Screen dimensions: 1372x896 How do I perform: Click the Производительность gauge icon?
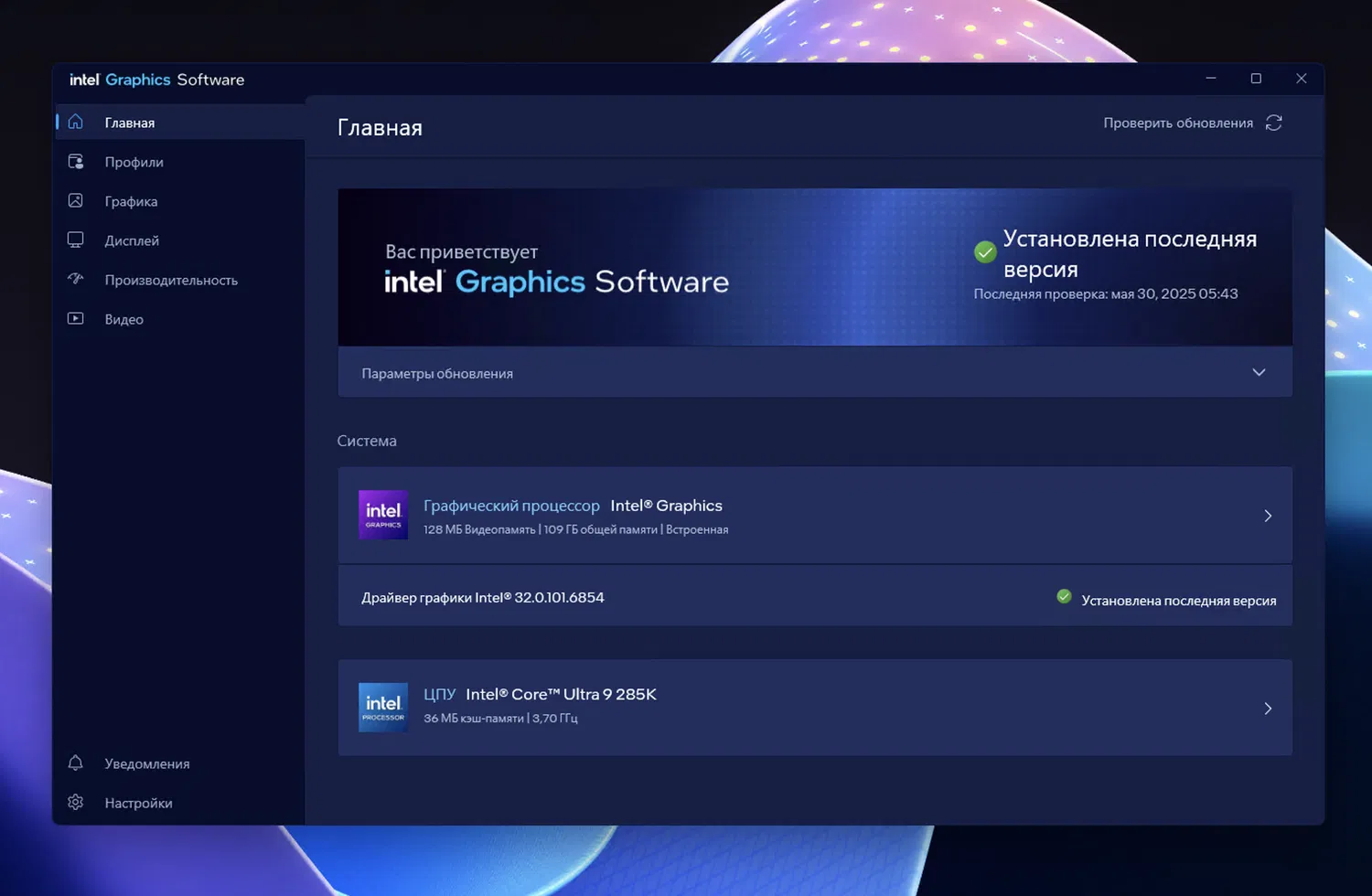[x=76, y=279]
